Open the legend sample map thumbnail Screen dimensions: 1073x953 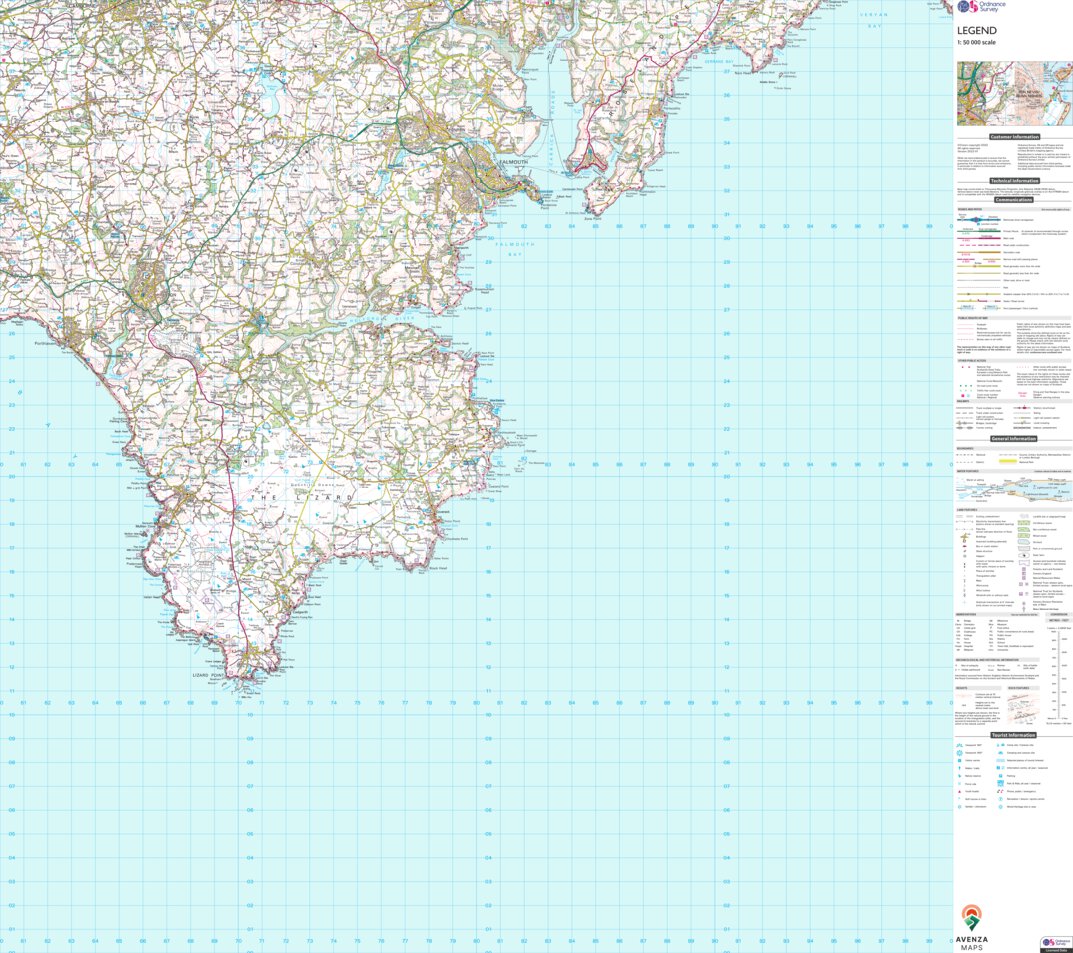point(1014,94)
